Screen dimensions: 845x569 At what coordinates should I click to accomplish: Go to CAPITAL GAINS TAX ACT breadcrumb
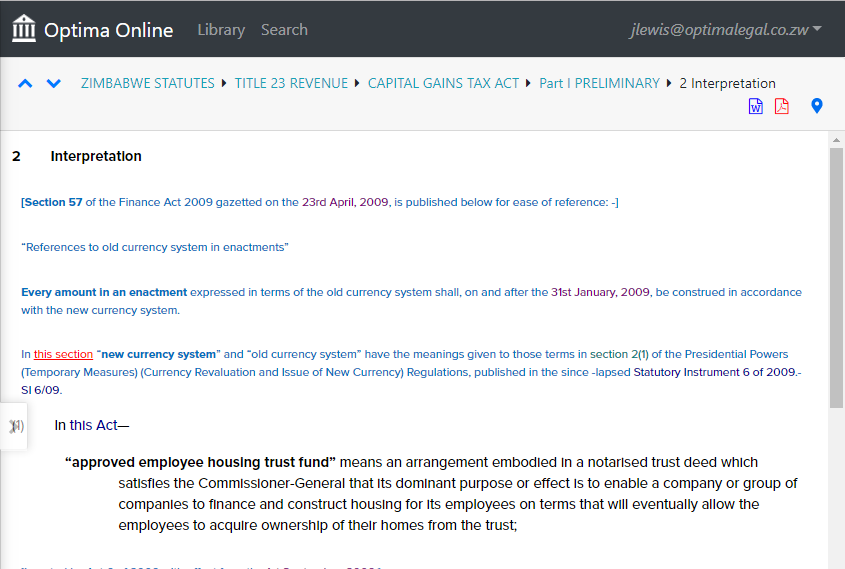tap(443, 84)
